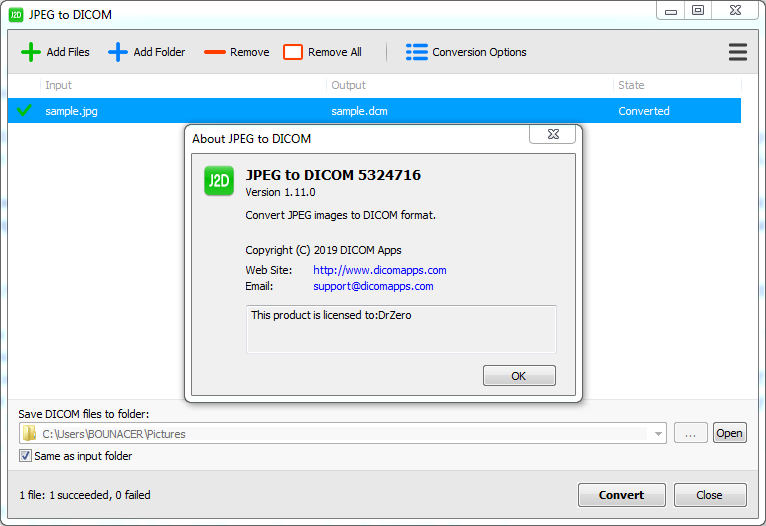The image size is (766, 526).
Task: Click the Add Files label
Action: click(68, 52)
